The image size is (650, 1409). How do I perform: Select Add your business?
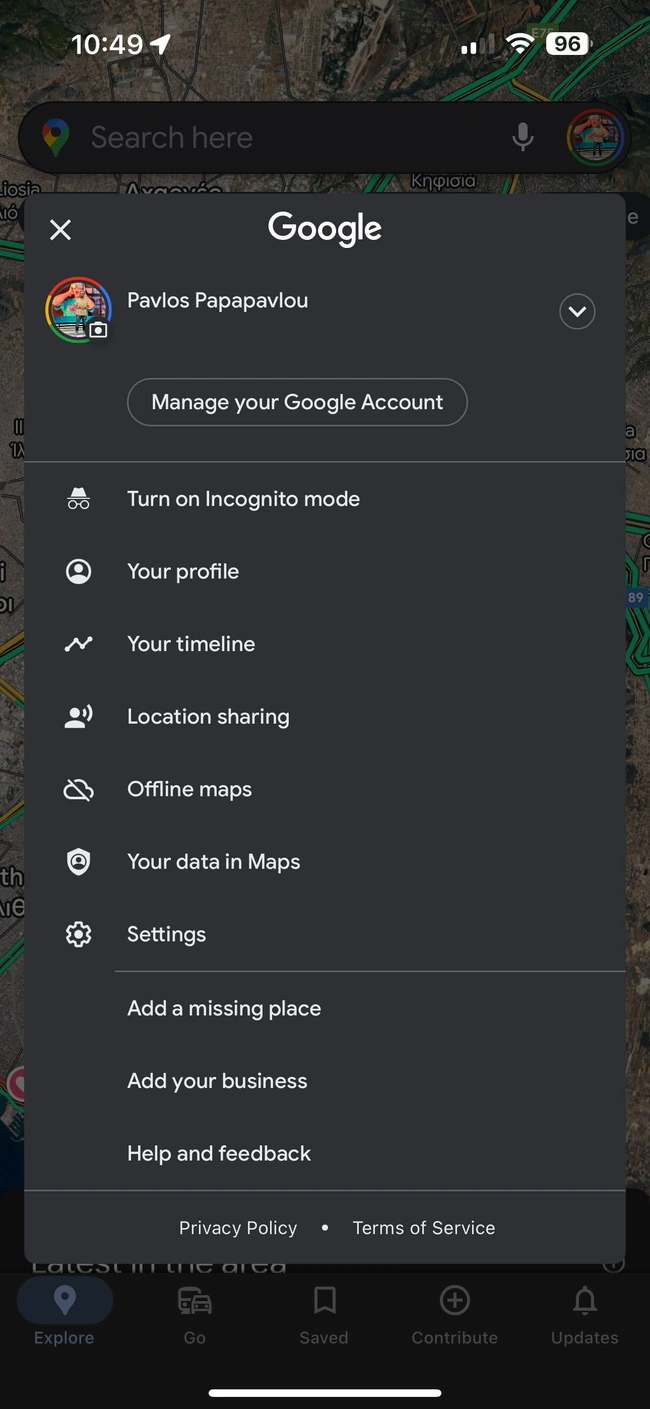[x=217, y=1080]
